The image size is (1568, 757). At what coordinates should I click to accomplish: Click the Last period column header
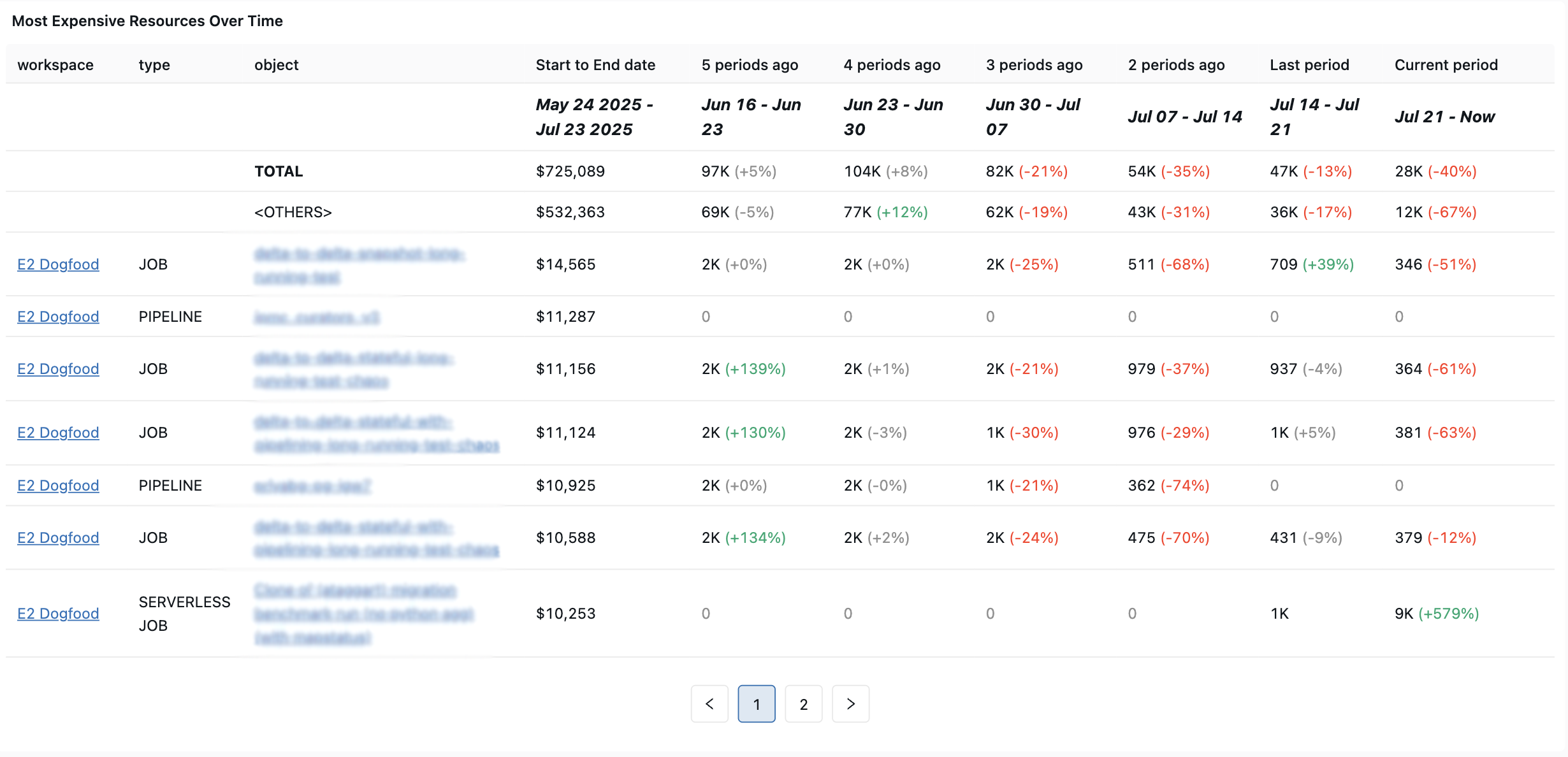click(x=1309, y=65)
